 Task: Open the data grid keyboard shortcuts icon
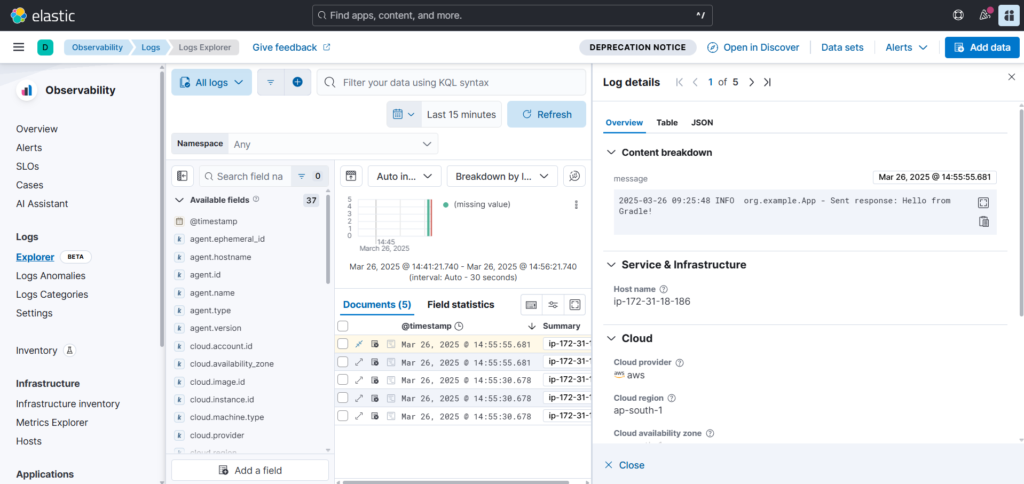(x=531, y=304)
